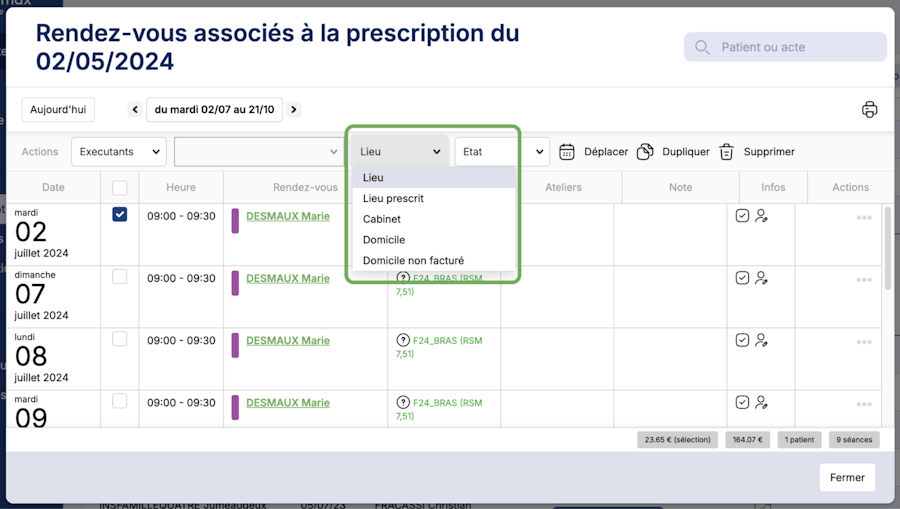Click the Aujourd'hui button
Screen dimensions: 900x509
pos(58,110)
